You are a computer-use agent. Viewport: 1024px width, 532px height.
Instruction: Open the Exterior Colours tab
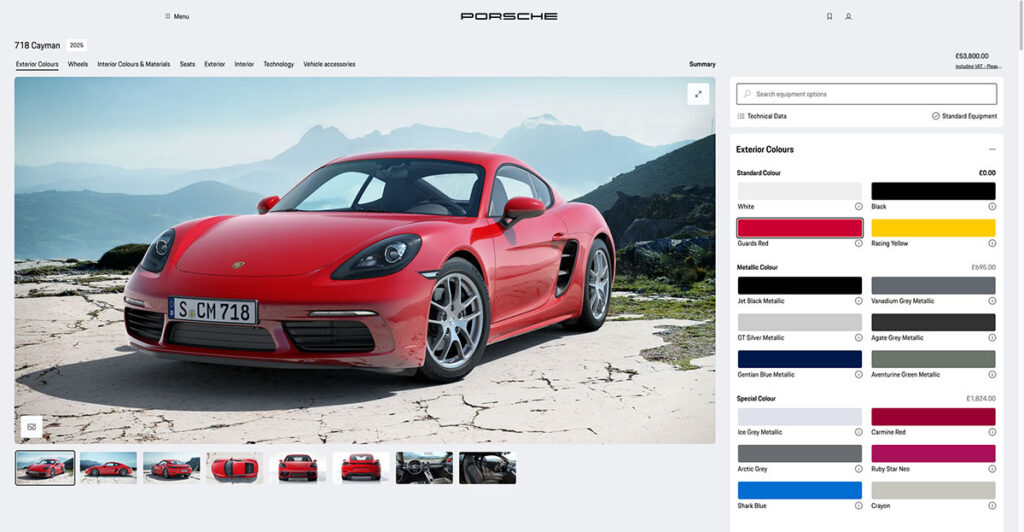point(37,64)
